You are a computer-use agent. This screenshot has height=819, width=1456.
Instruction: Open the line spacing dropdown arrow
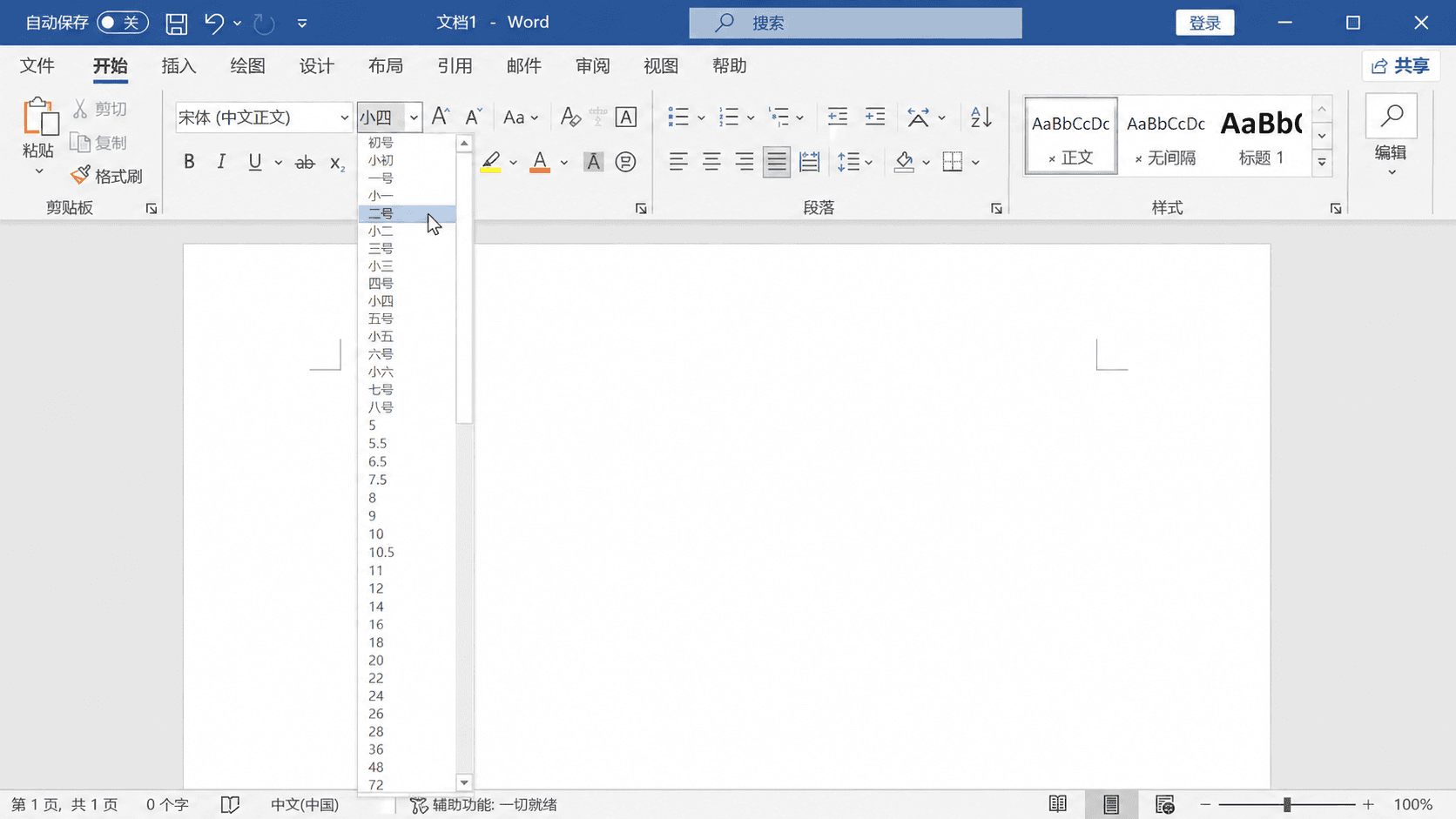coord(869,163)
